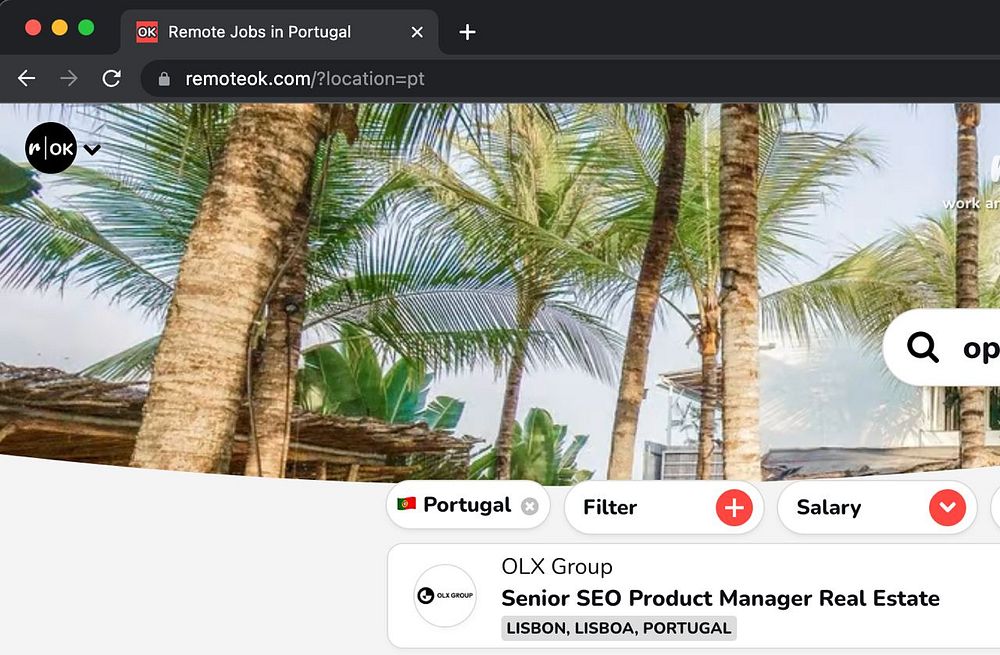Reload the page with refresh icon
1000x655 pixels.
(112, 78)
